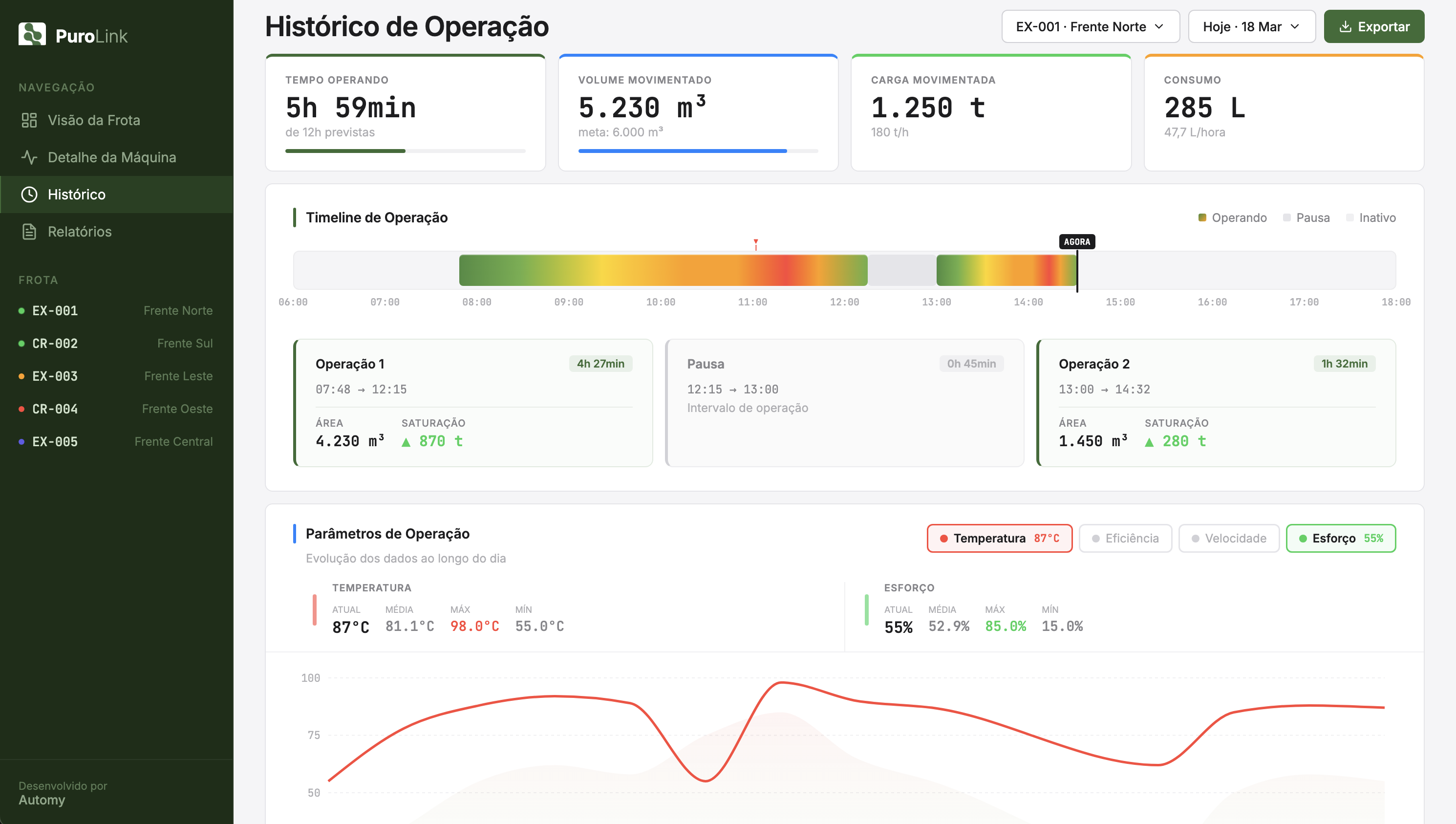Click the gray pause segment on timeline
Image resolution: width=1456 pixels, height=824 pixels.
tap(902, 271)
